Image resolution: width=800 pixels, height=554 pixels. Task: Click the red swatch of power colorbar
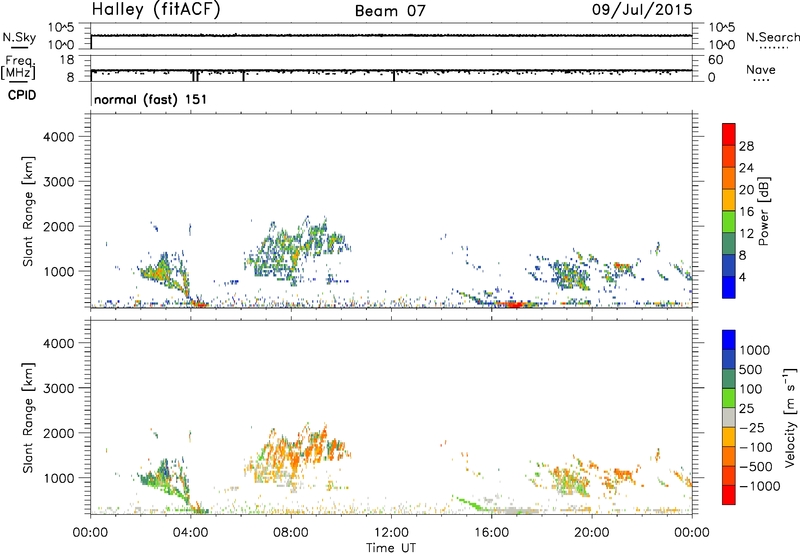[x=729, y=134]
